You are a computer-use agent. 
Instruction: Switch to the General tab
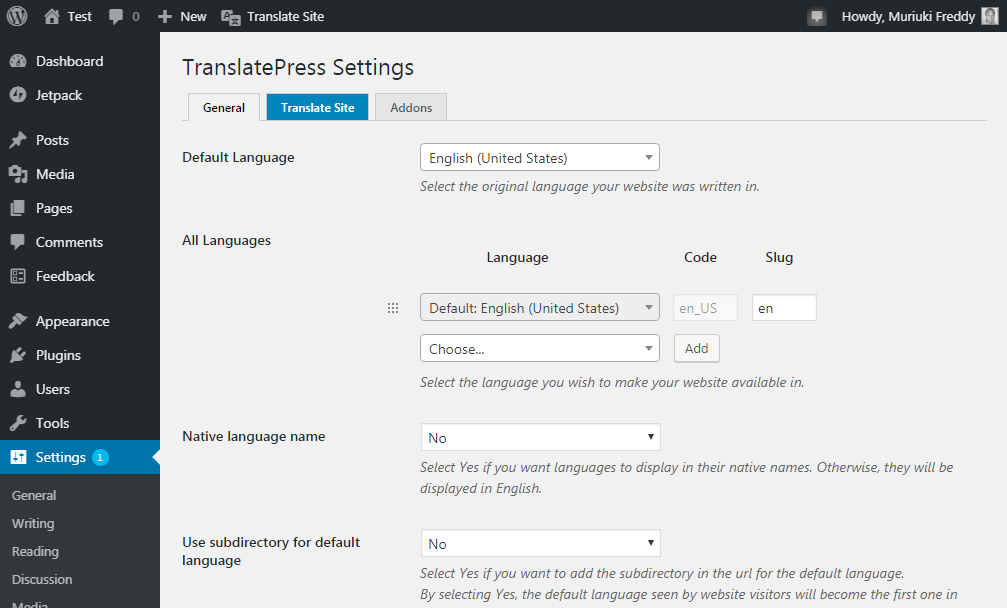(223, 107)
